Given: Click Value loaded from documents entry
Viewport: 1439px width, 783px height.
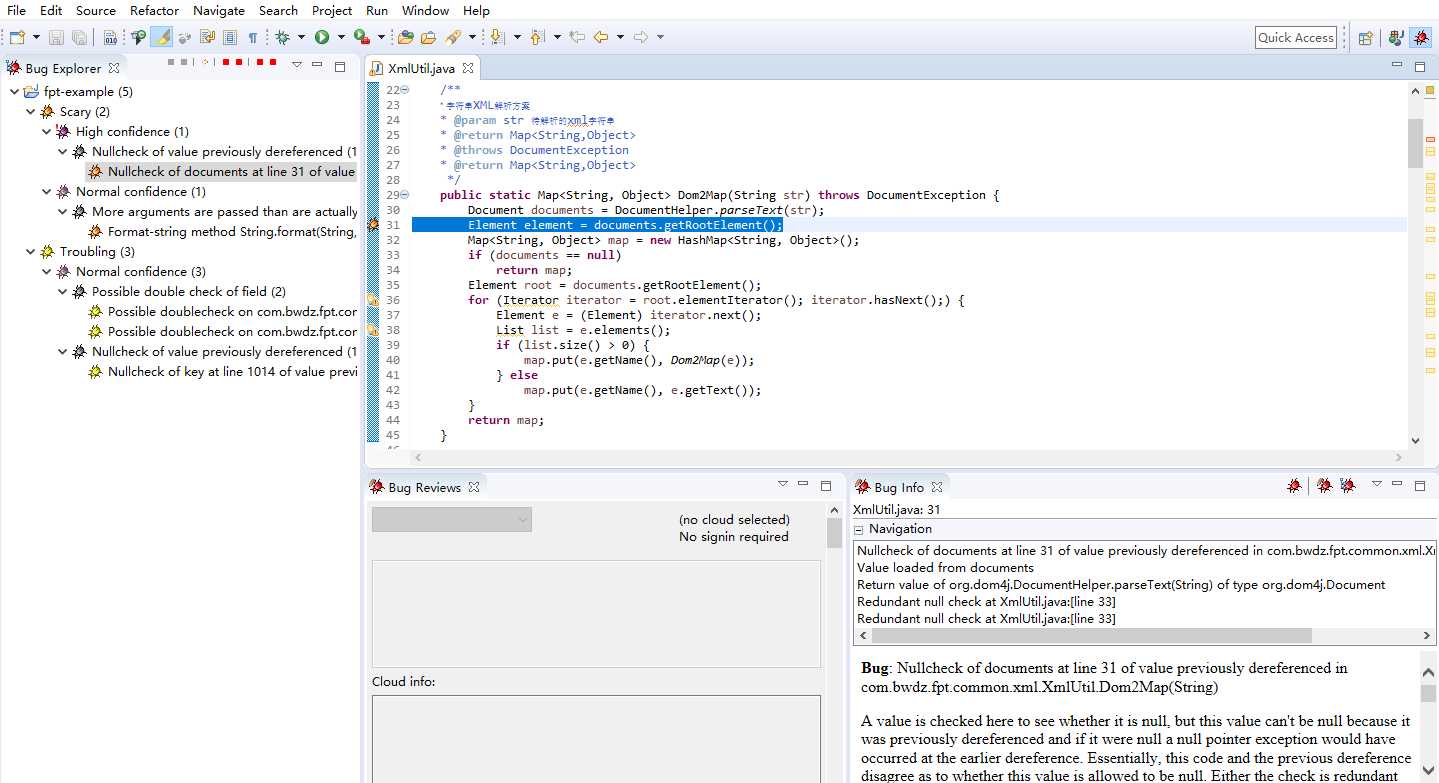Looking at the screenshot, I should 945,567.
